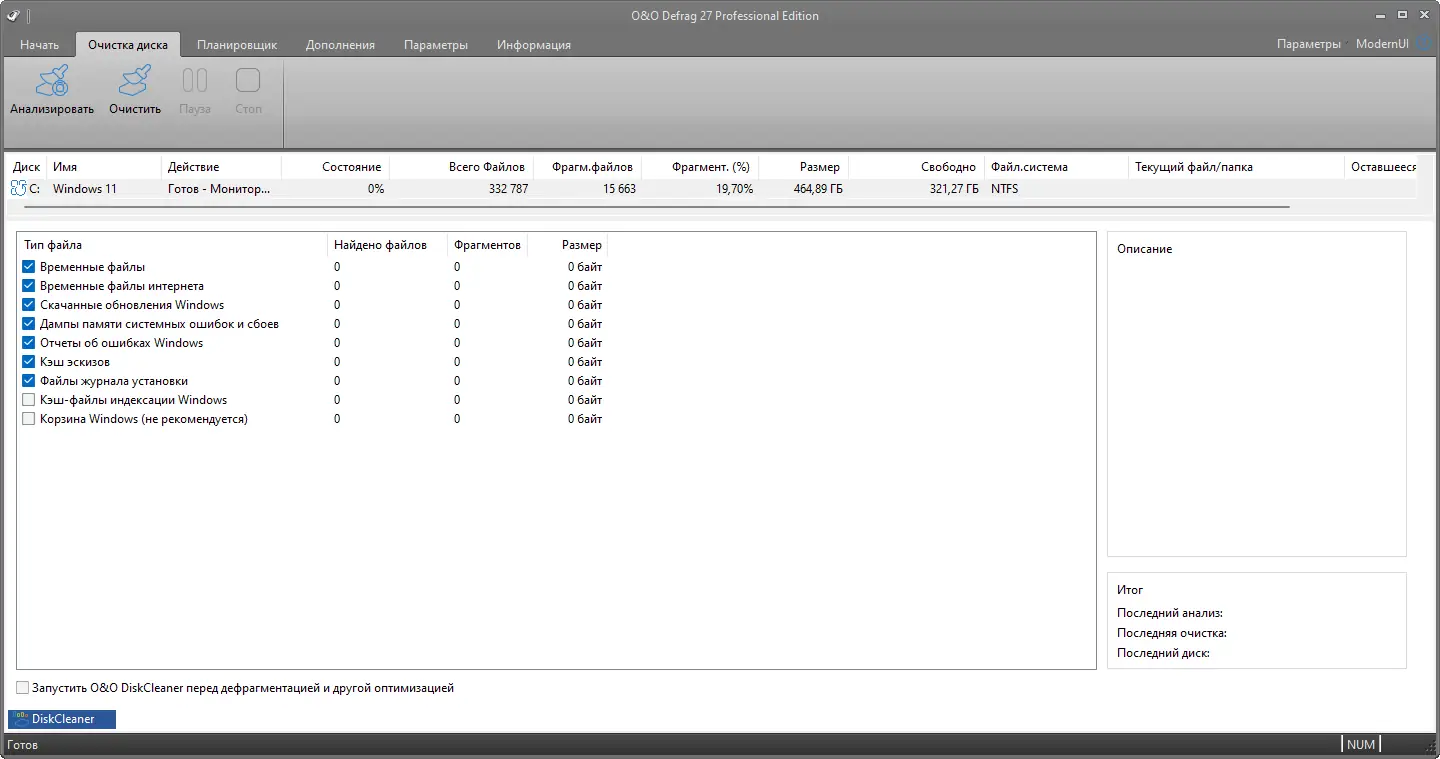Click the Найдено файлов column header
The width and height of the screenshot is (1440, 759).
point(388,245)
